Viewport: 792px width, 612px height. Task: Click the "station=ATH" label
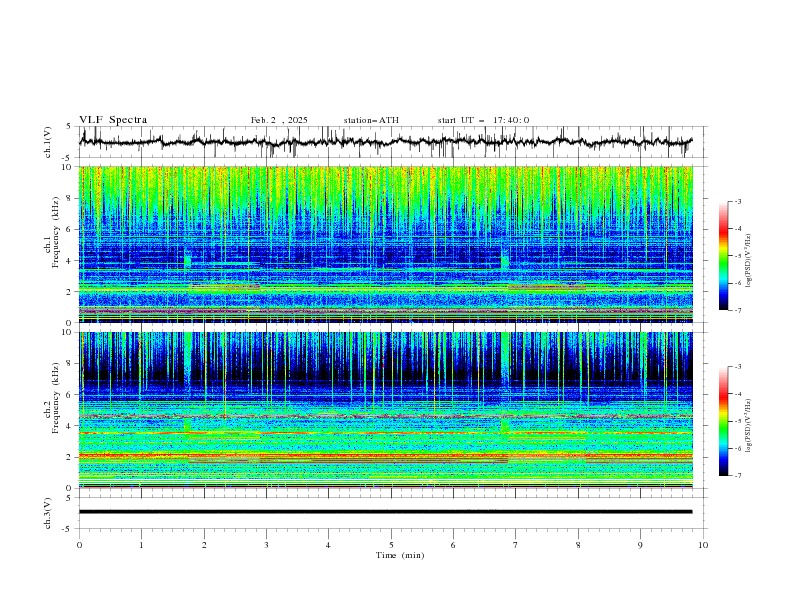coord(371,120)
